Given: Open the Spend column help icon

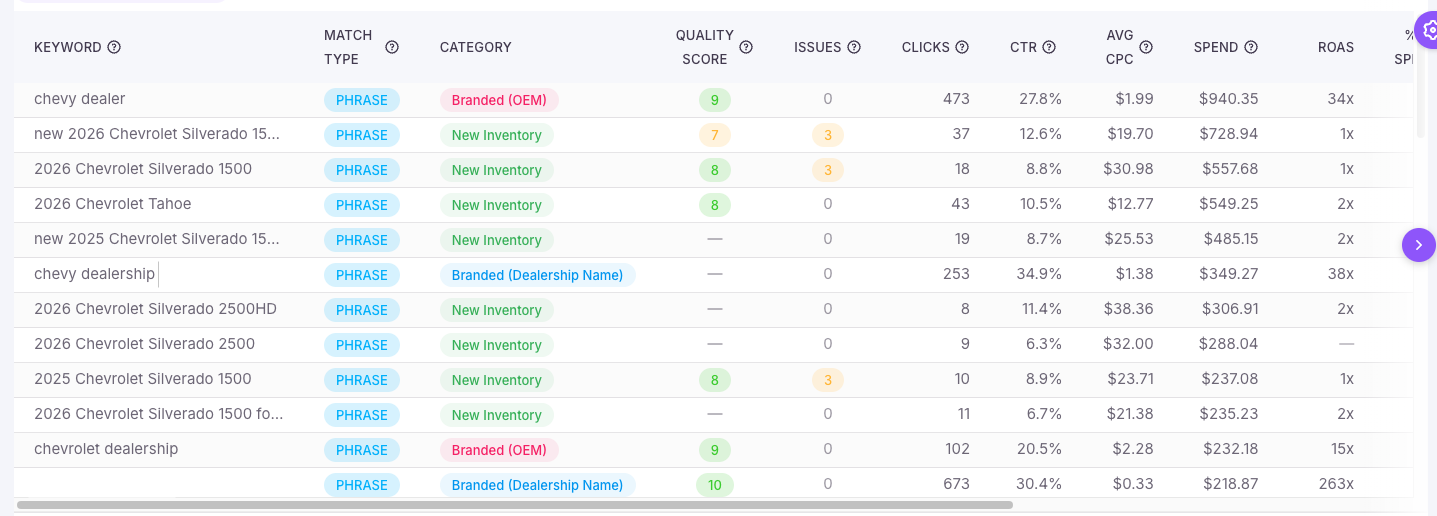Looking at the screenshot, I should point(1251,47).
